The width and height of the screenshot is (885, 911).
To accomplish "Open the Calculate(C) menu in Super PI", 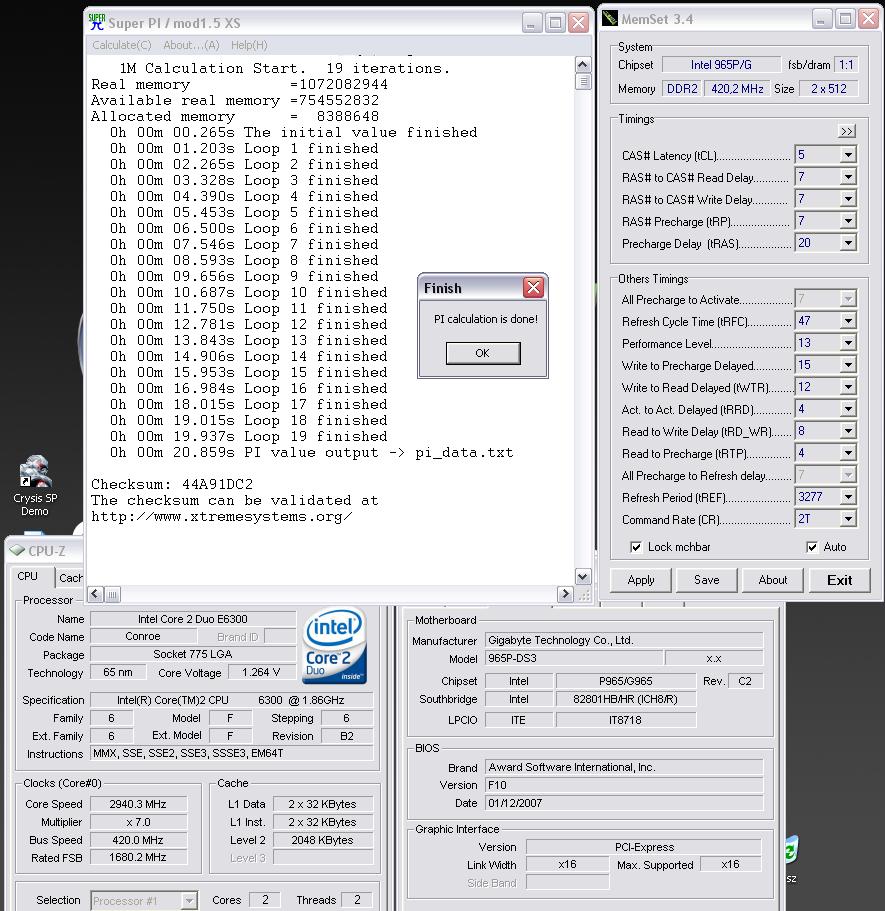I will point(121,45).
